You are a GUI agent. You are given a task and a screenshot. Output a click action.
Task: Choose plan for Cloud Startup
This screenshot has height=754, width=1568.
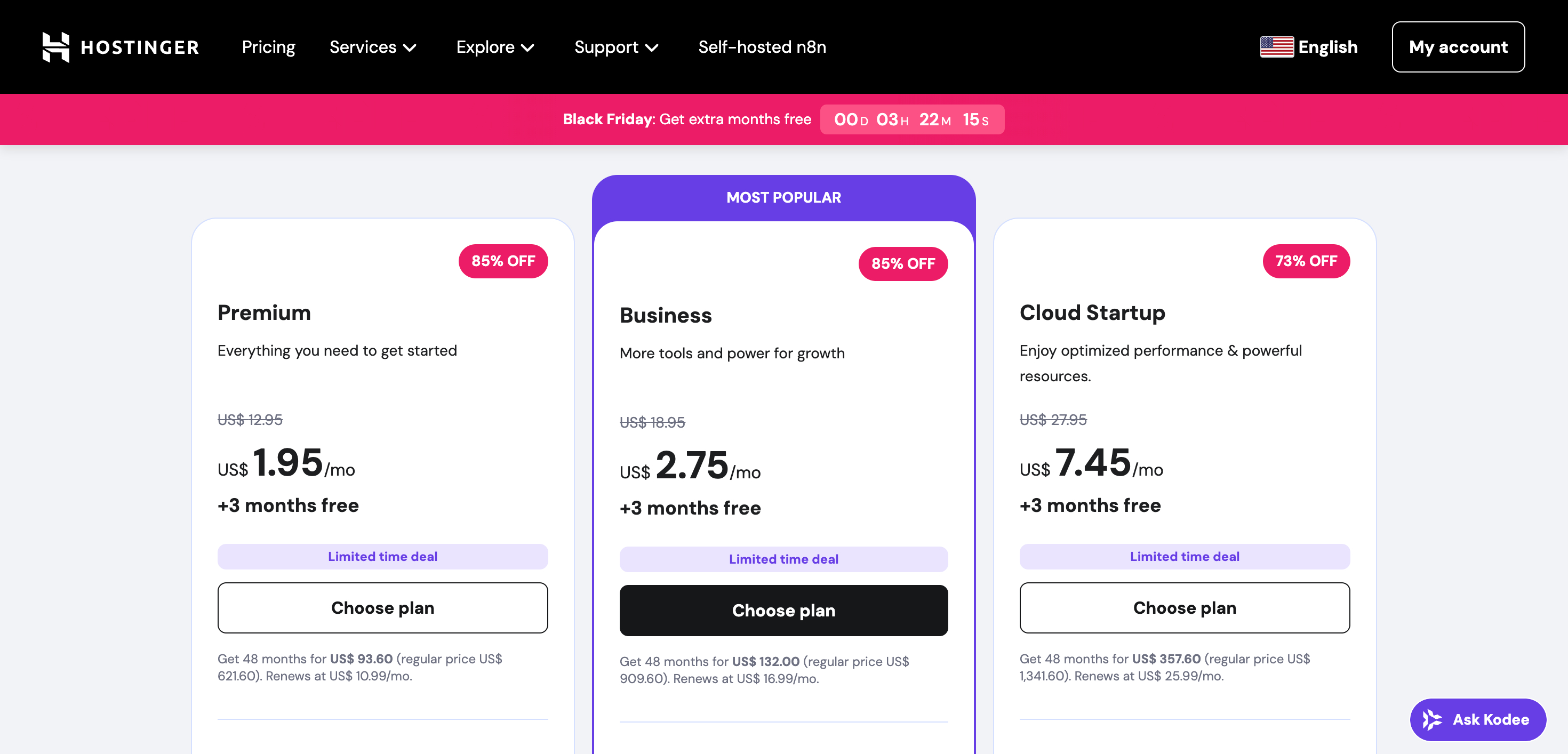coord(1185,607)
